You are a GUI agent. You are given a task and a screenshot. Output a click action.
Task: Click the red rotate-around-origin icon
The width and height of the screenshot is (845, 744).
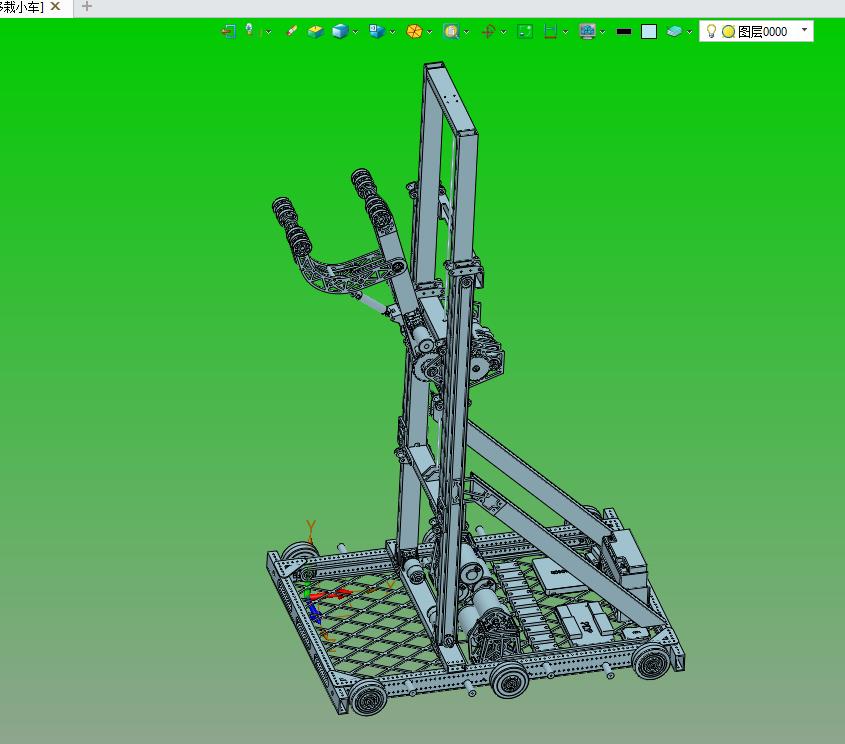488,32
